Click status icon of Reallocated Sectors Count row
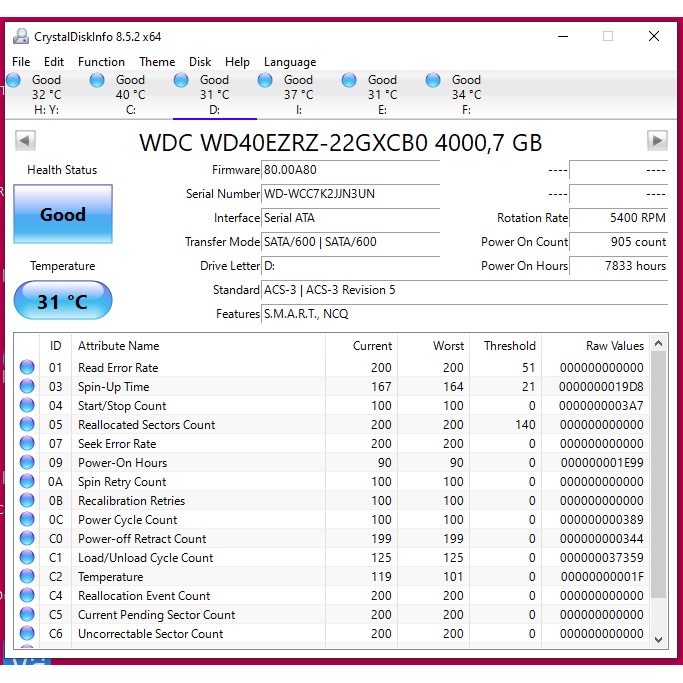The height and width of the screenshot is (683, 683). click(x=27, y=424)
